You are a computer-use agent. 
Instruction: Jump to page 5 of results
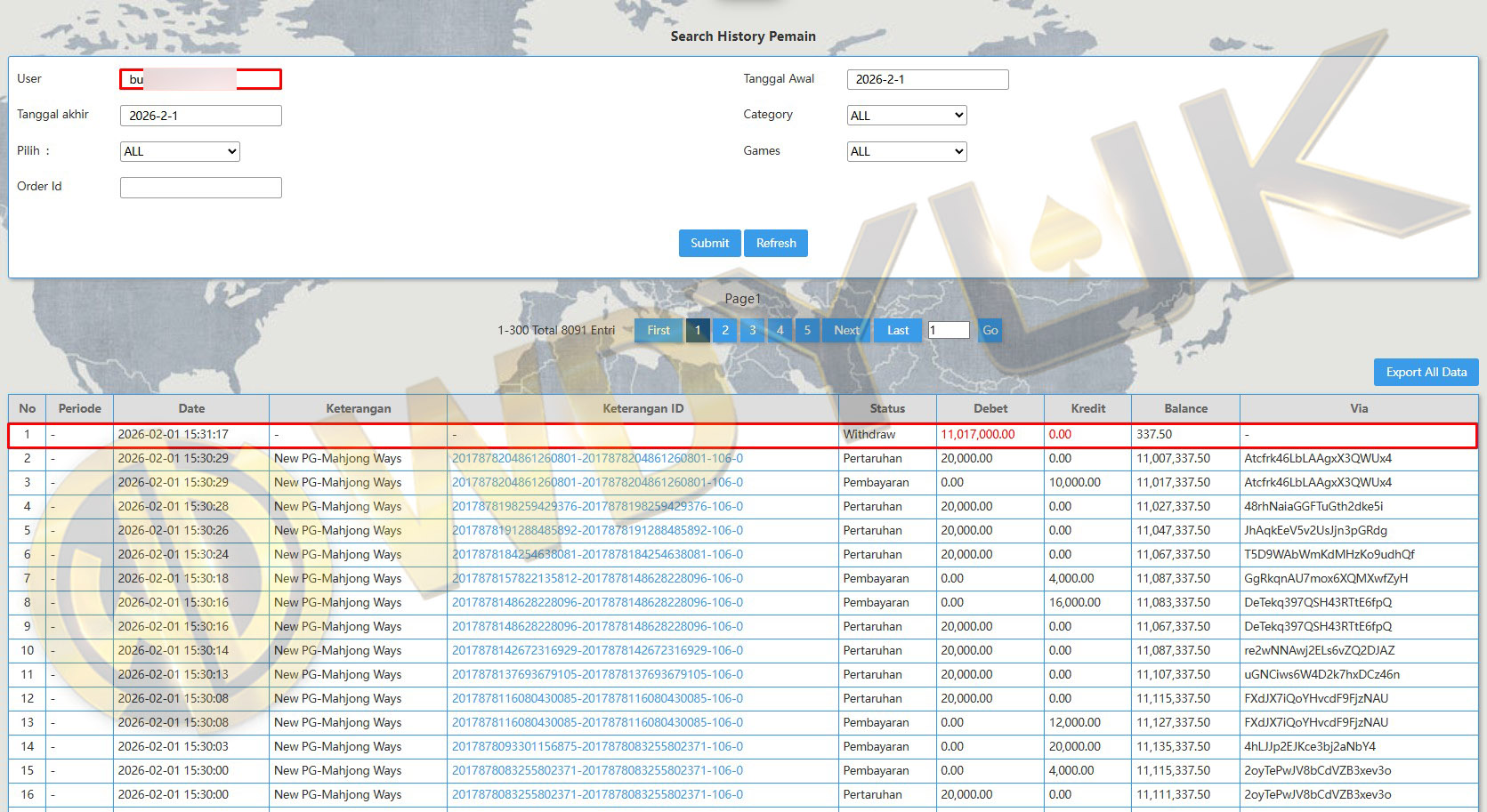tap(807, 330)
